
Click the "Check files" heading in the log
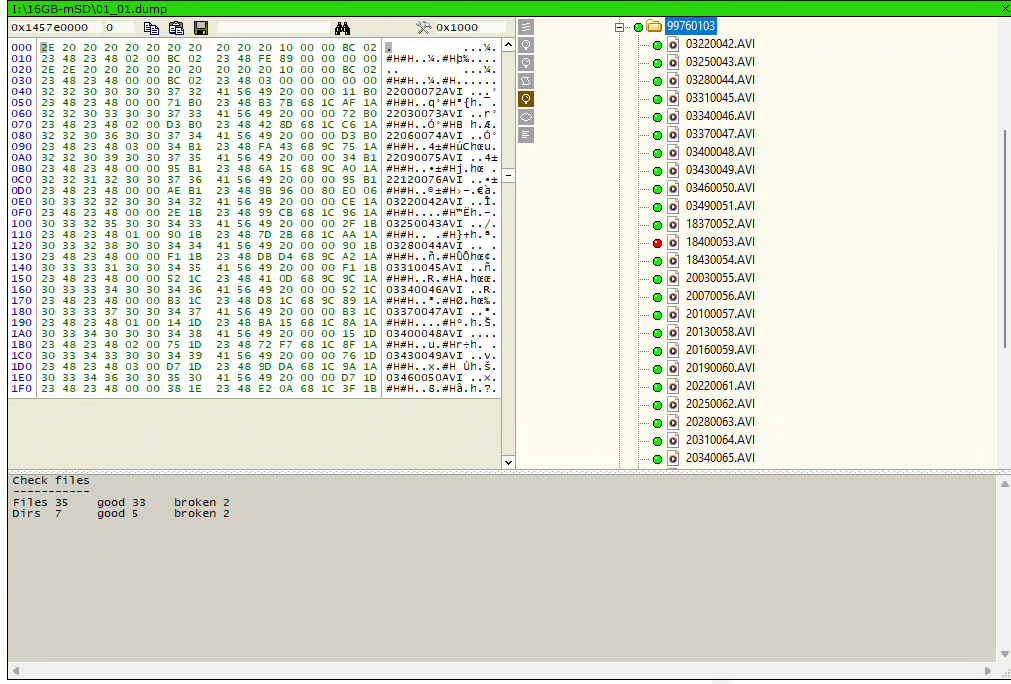[51, 480]
